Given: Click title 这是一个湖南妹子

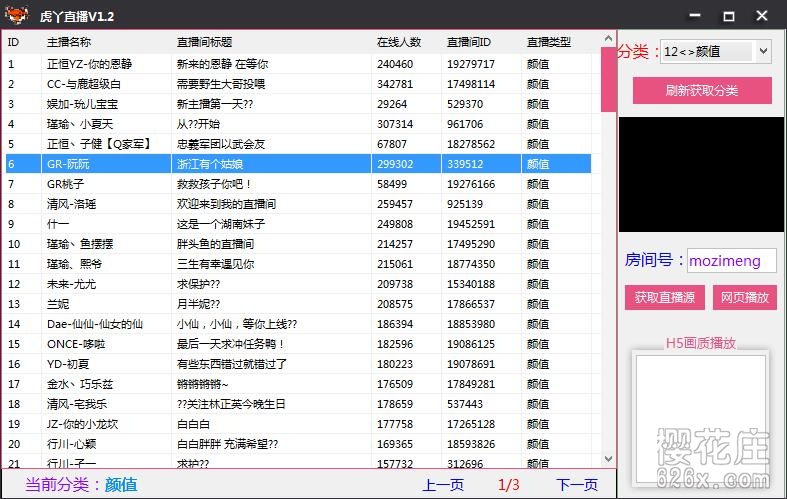Looking at the screenshot, I should [221, 224].
